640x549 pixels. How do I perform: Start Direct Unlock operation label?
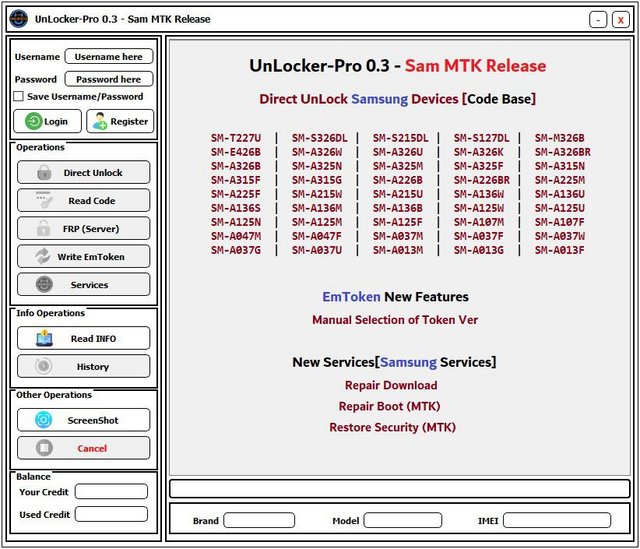click(x=93, y=173)
